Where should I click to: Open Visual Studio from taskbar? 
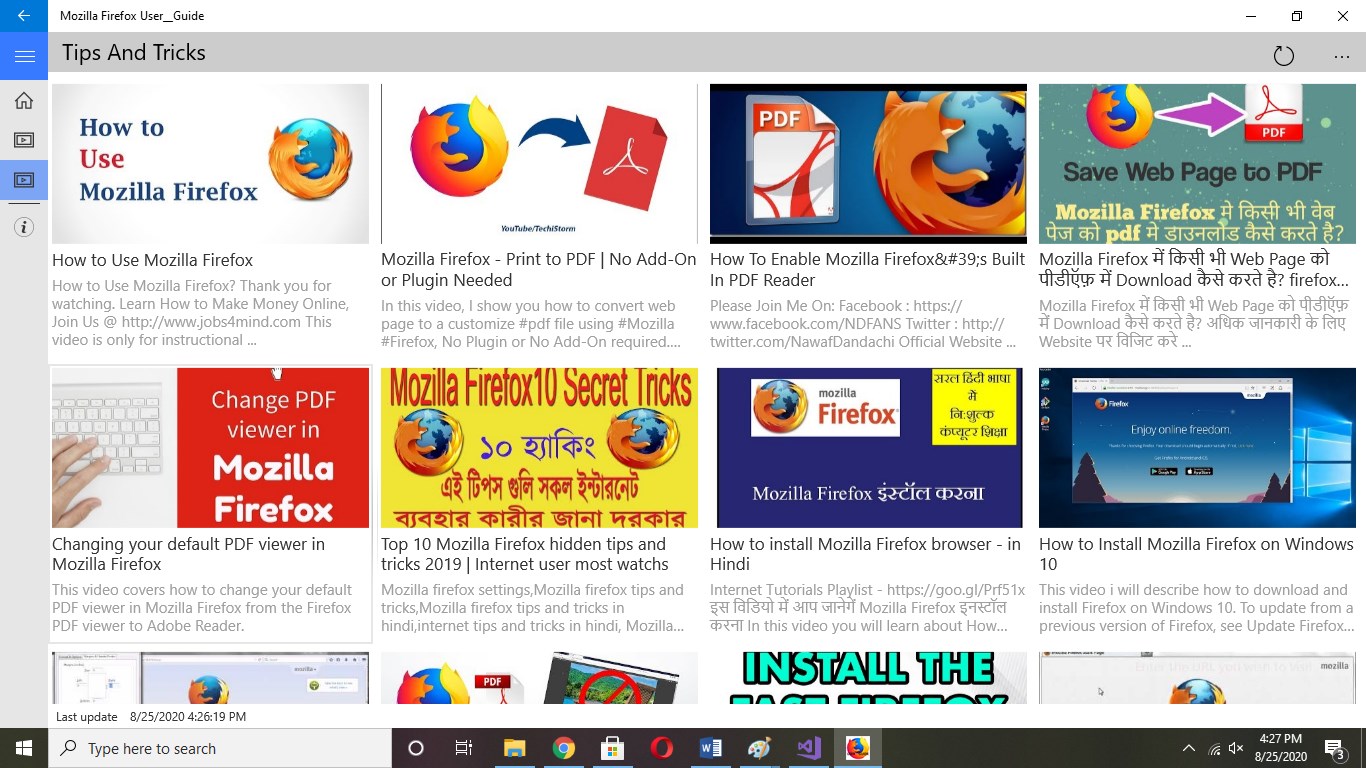tap(808, 748)
